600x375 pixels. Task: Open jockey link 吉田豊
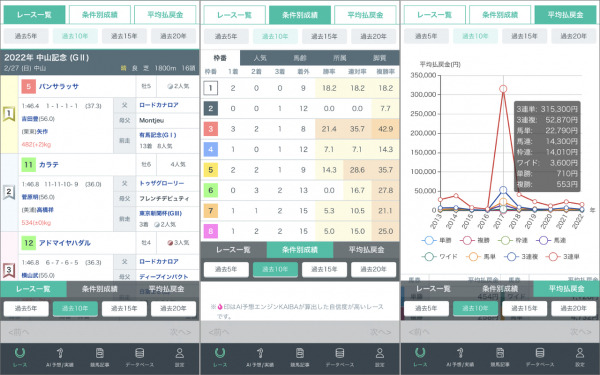tap(30, 119)
